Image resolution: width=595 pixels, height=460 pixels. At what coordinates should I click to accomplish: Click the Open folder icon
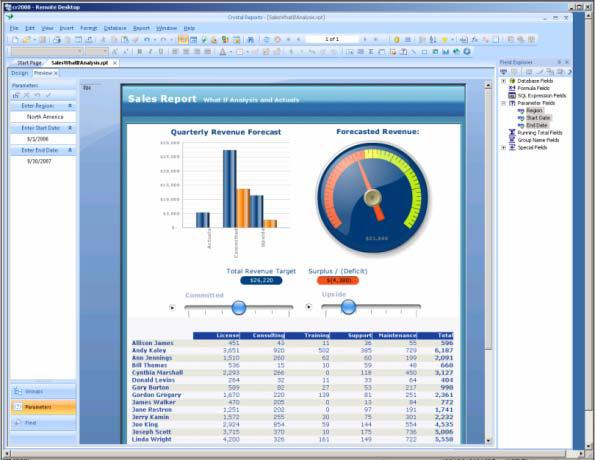[26, 39]
